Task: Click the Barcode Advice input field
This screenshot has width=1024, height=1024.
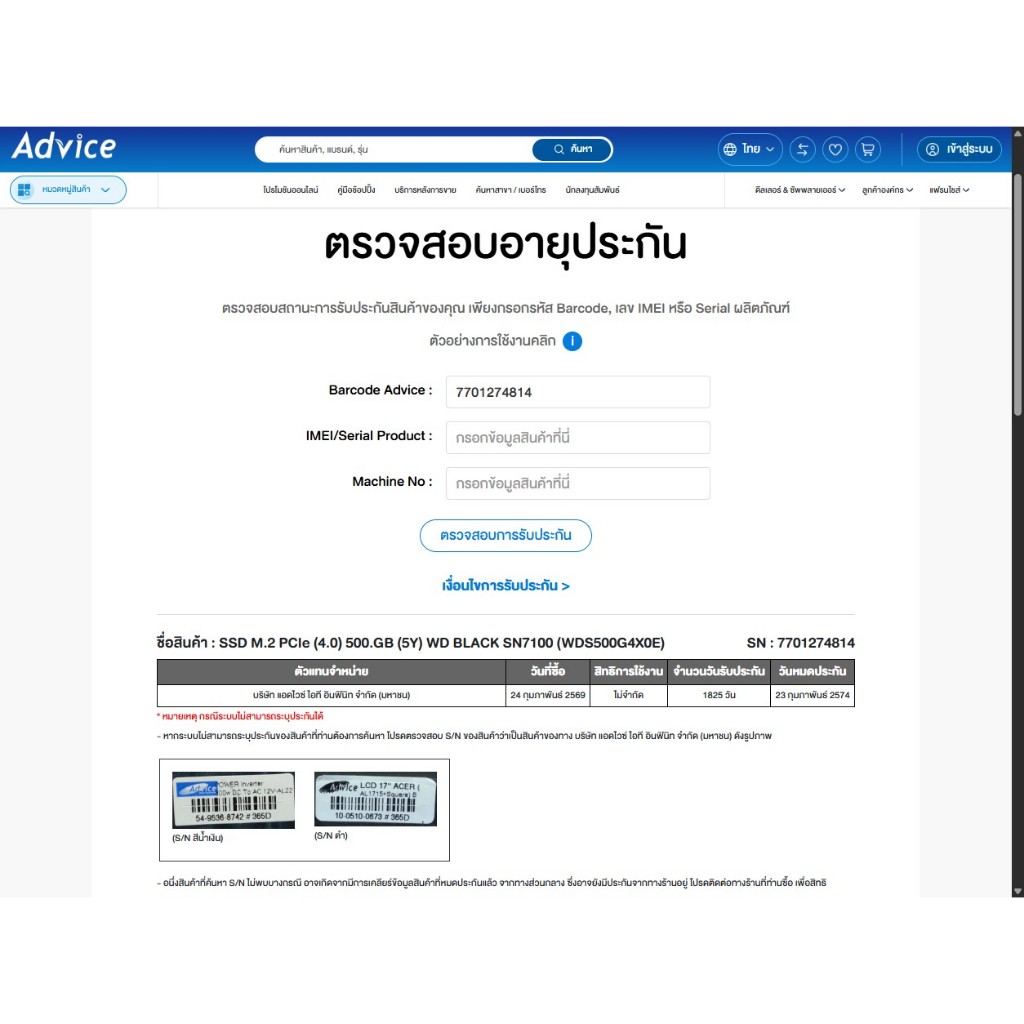Action: pos(577,392)
